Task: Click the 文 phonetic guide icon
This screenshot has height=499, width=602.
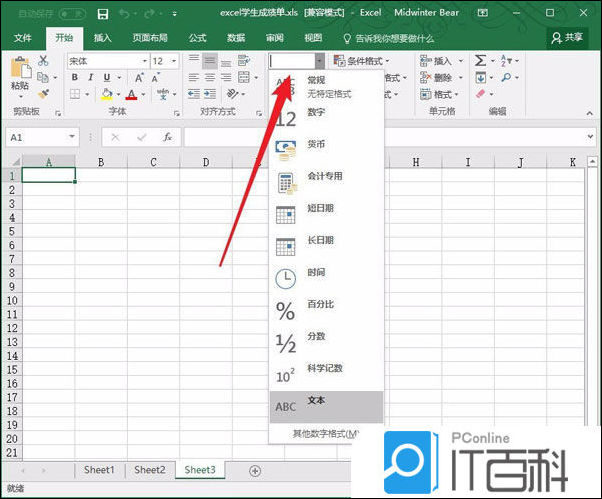Action: point(163,94)
